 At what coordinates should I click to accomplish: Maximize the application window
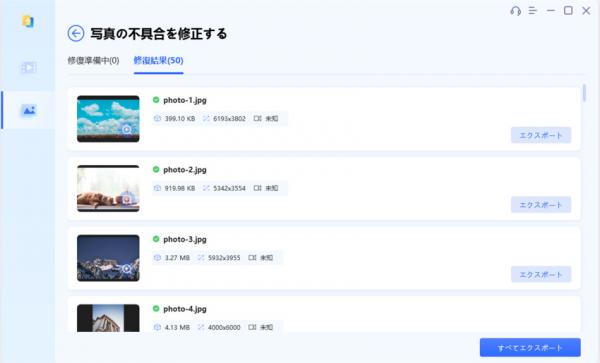click(x=568, y=11)
